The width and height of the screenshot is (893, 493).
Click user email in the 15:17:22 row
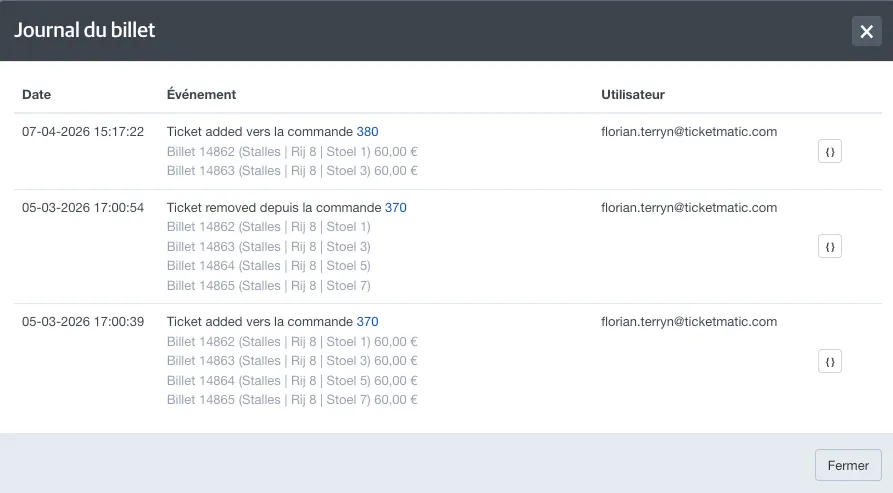[x=689, y=132]
